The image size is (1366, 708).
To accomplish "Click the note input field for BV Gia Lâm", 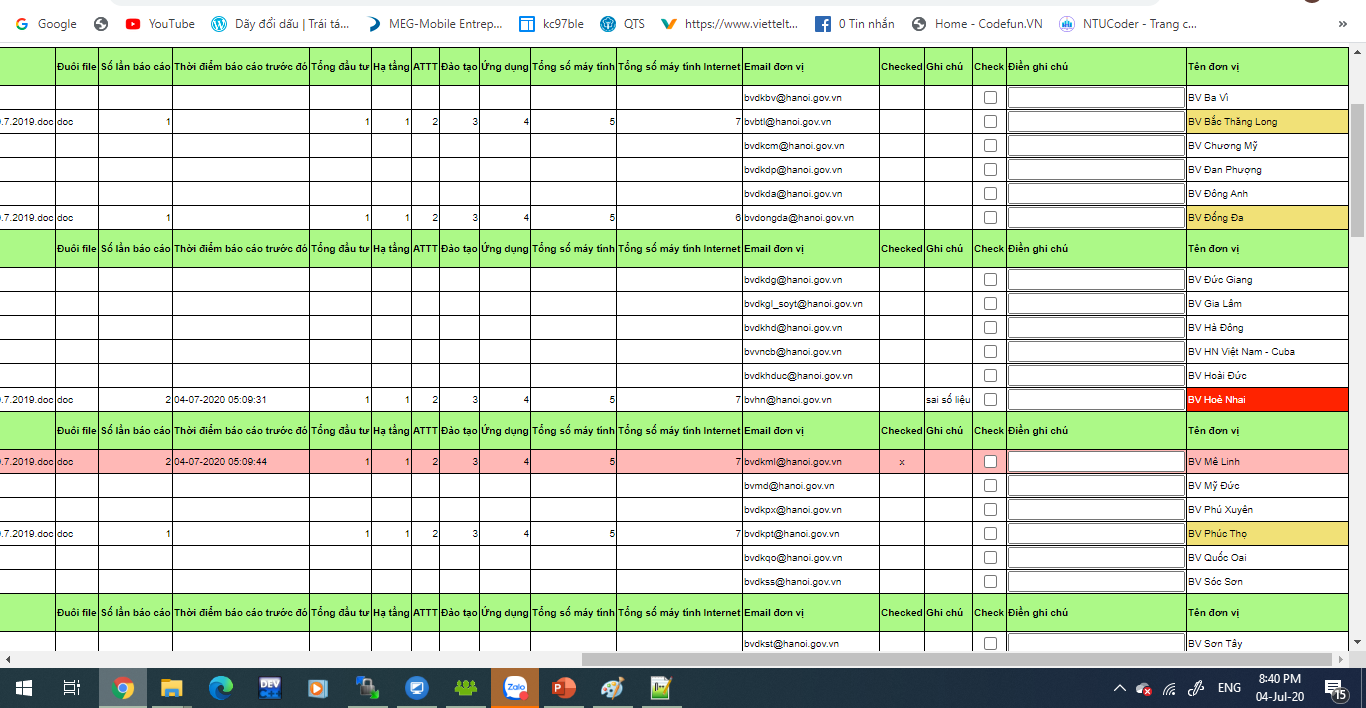I will pos(1096,304).
